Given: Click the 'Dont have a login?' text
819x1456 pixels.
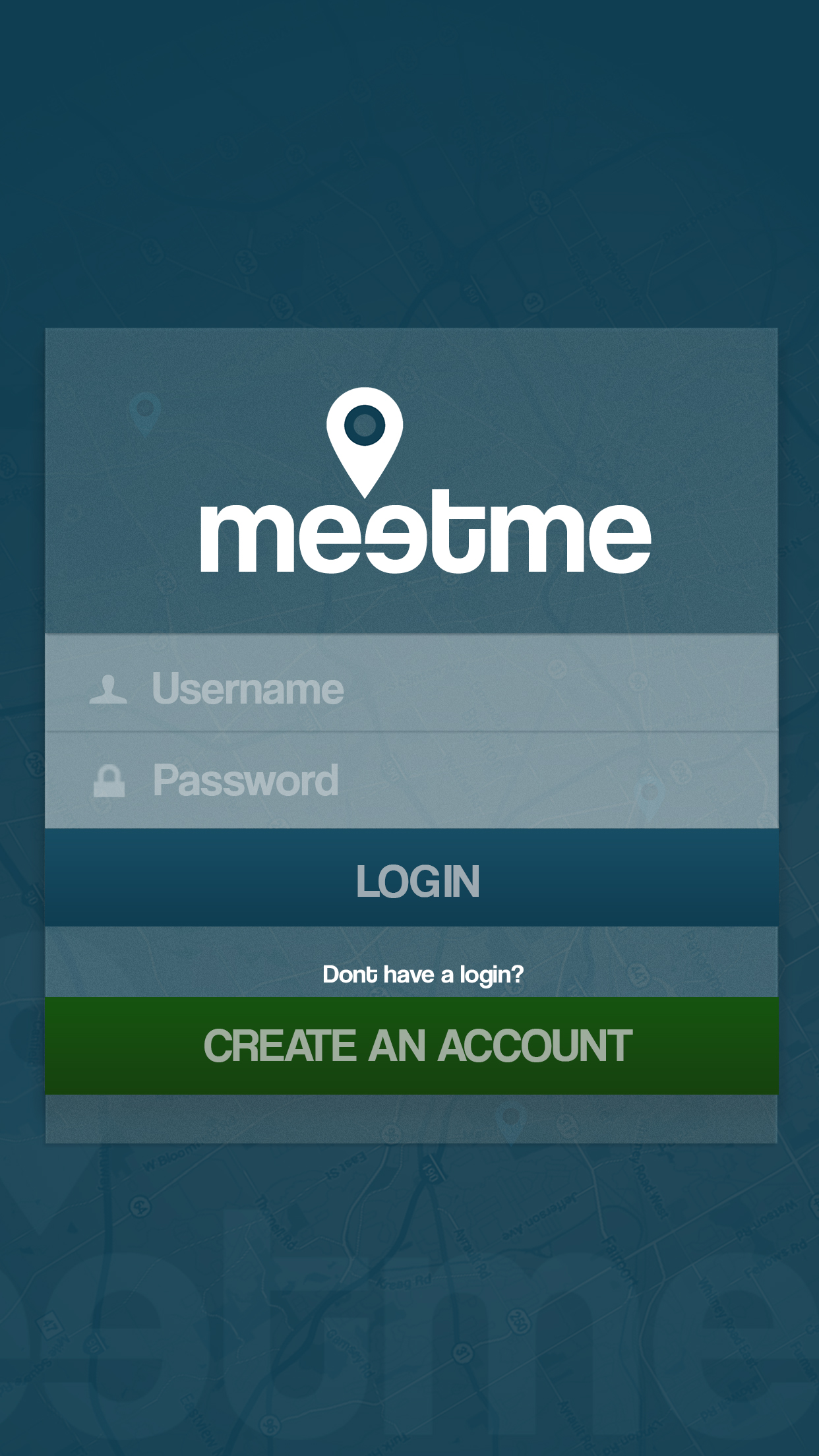Looking at the screenshot, I should (423, 975).
